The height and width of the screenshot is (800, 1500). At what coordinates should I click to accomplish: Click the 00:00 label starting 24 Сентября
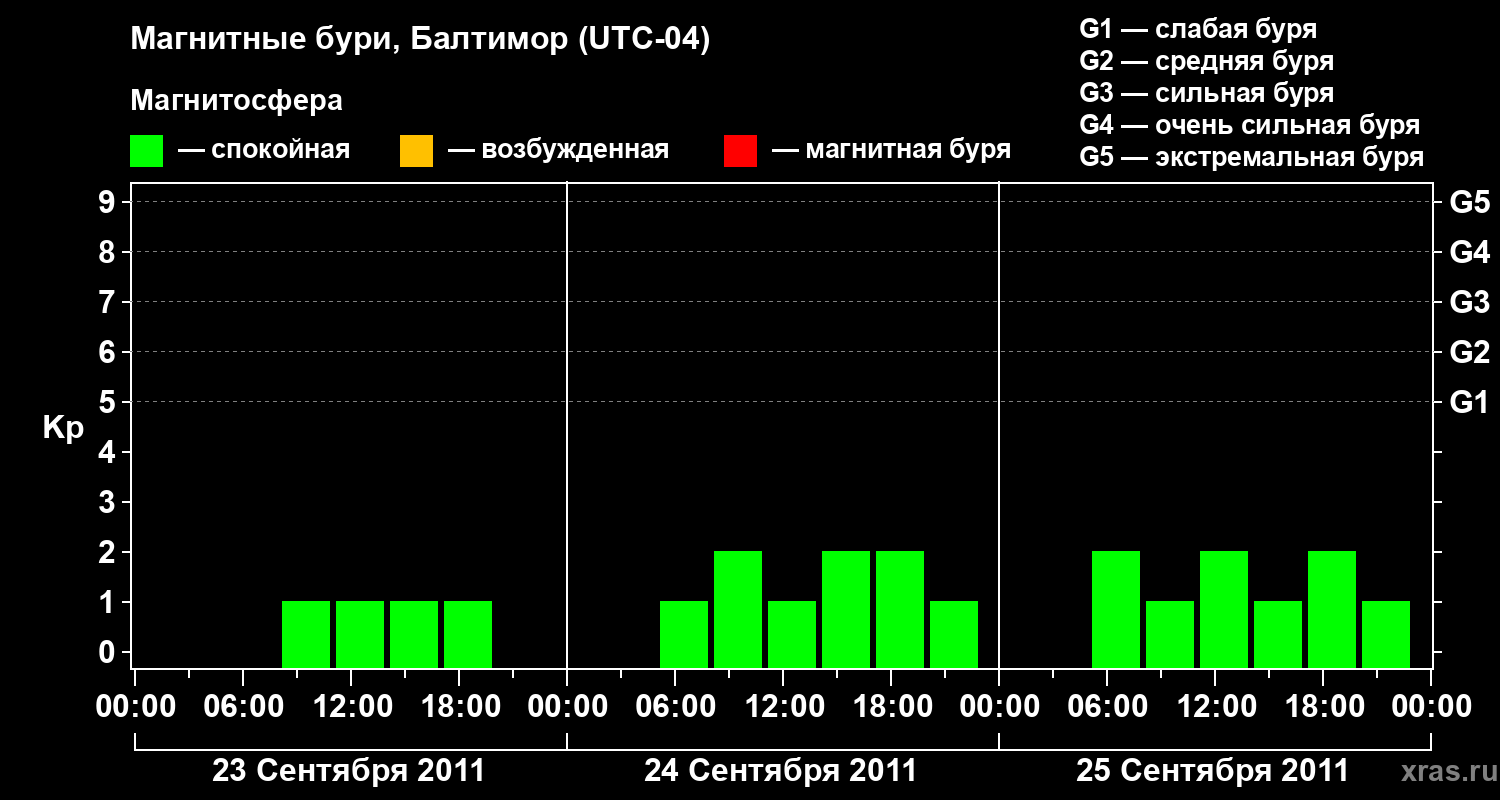point(567,707)
